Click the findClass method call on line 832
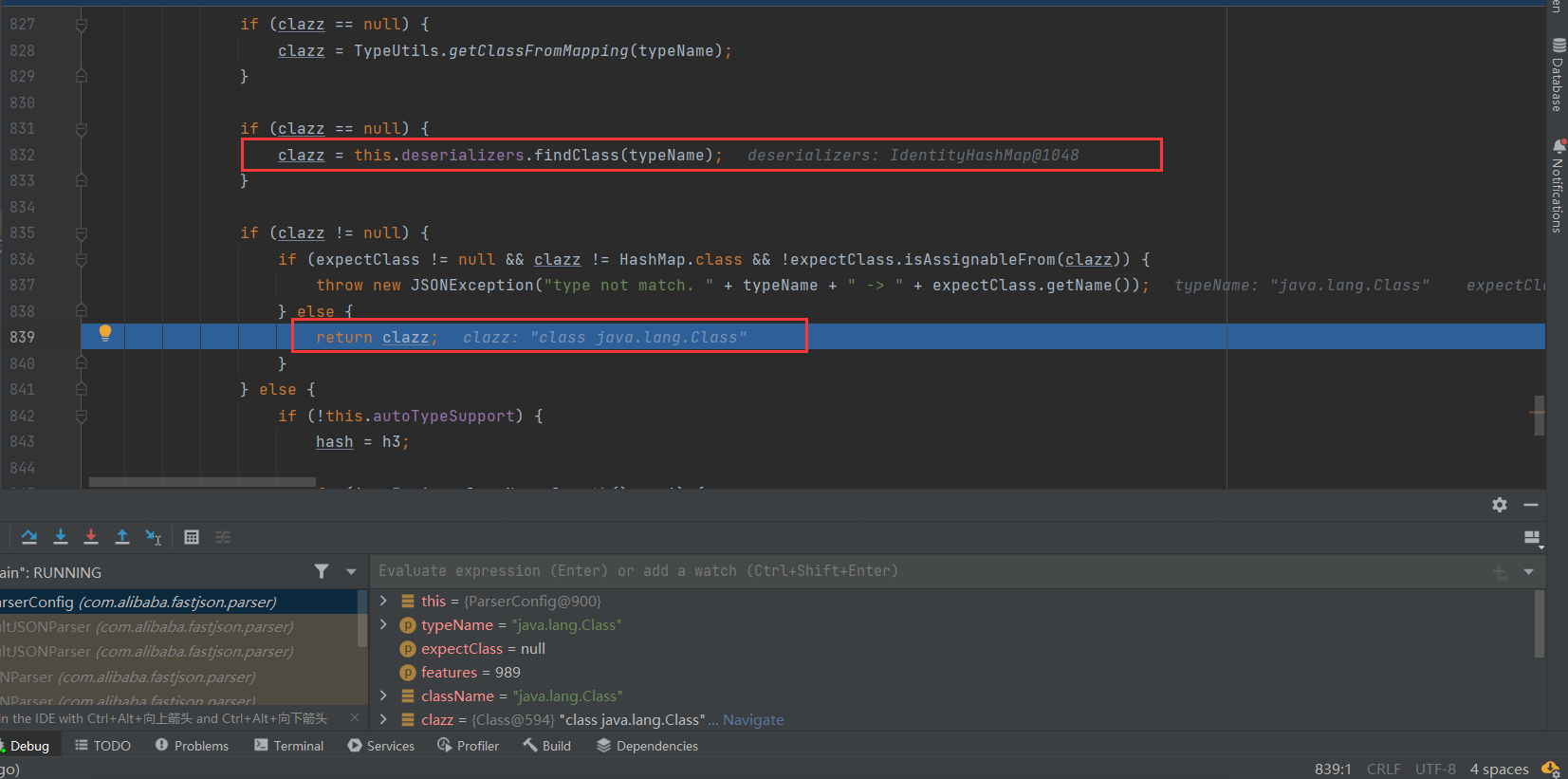This screenshot has width=1568, height=779. click(x=576, y=155)
